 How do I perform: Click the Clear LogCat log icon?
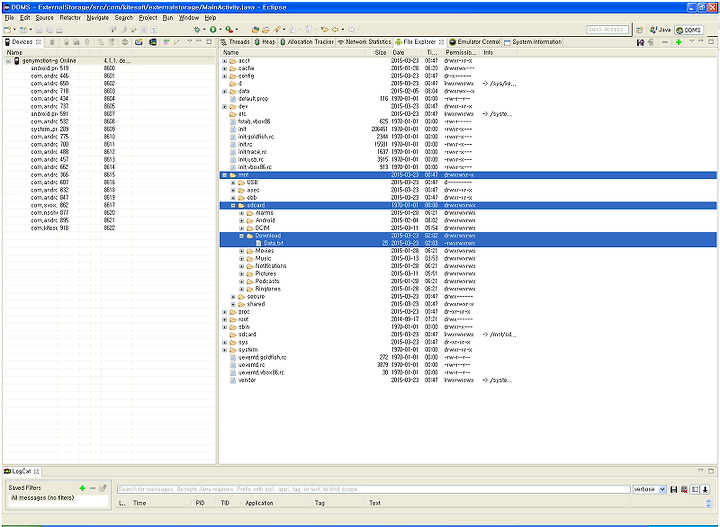pos(684,490)
